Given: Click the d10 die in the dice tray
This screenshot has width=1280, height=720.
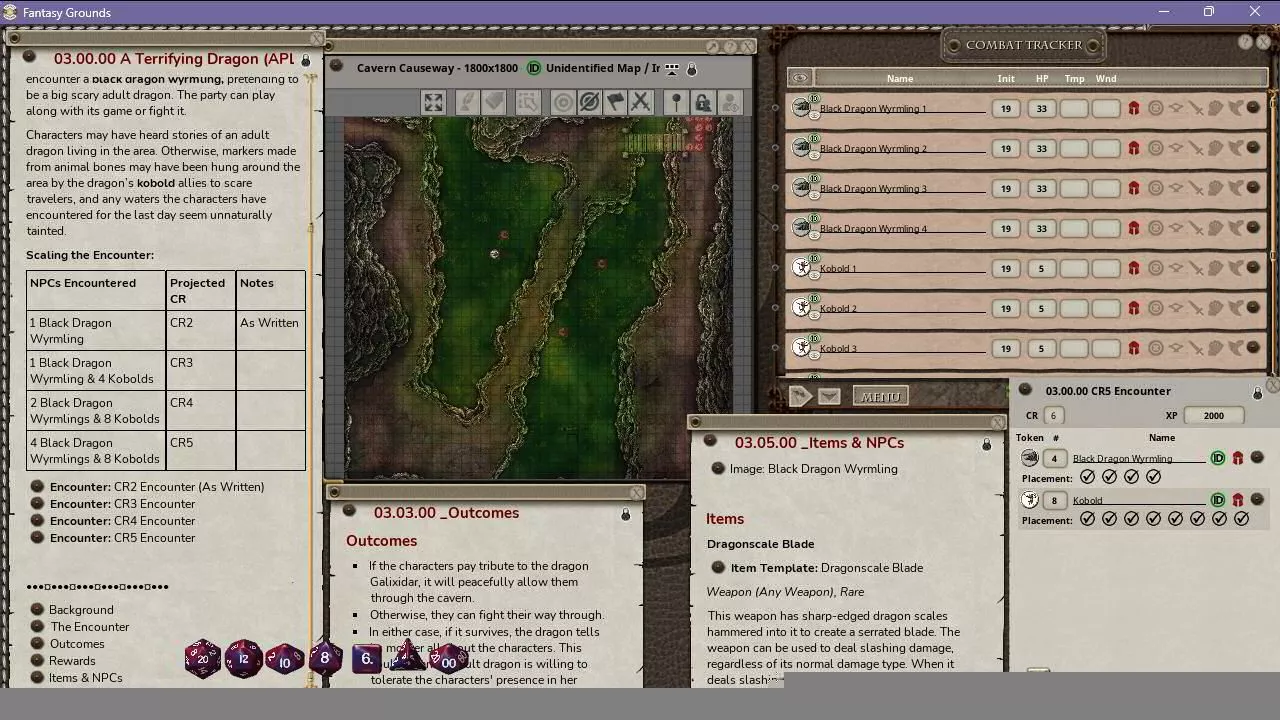Looking at the screenshot, I should pos(285,660).
